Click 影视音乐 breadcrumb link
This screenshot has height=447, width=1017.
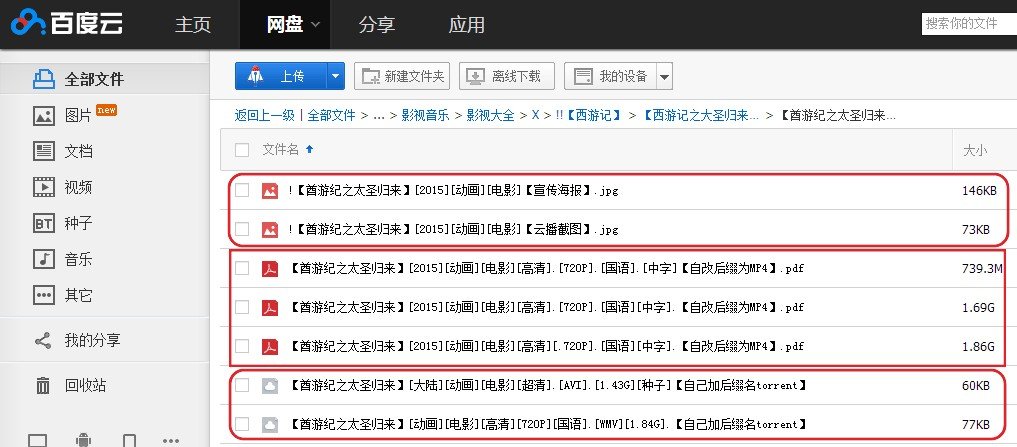pyautogui.click(x=425, y=115)
